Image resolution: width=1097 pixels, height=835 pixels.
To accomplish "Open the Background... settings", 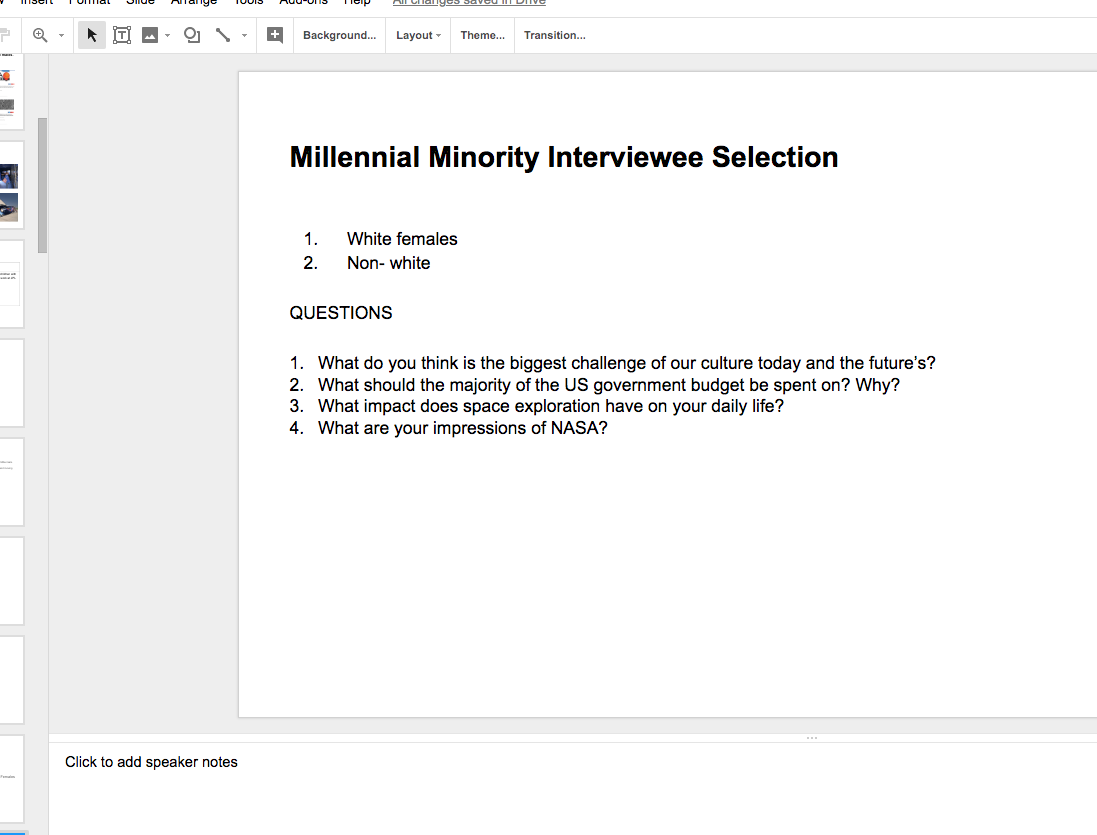I will pos(339,35).
